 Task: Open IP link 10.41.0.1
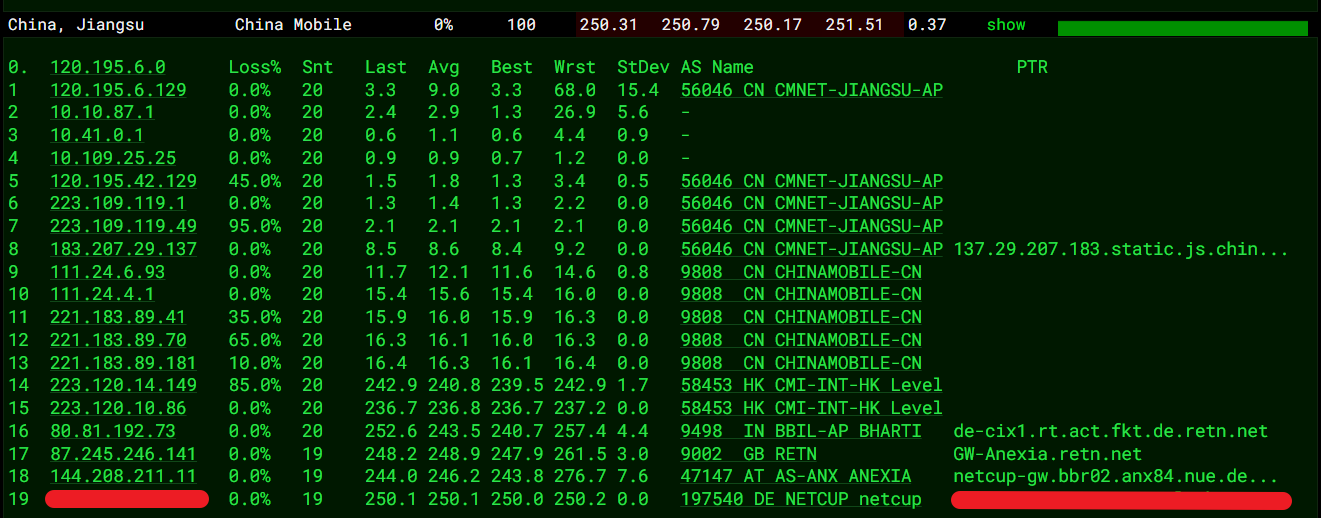[x=97, y=135]
